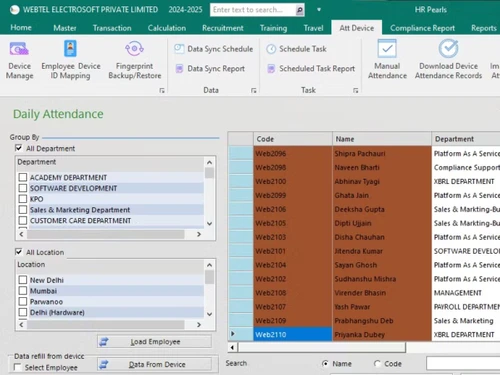Check the KPO department

pyautogui.click(x=23, y=199)
